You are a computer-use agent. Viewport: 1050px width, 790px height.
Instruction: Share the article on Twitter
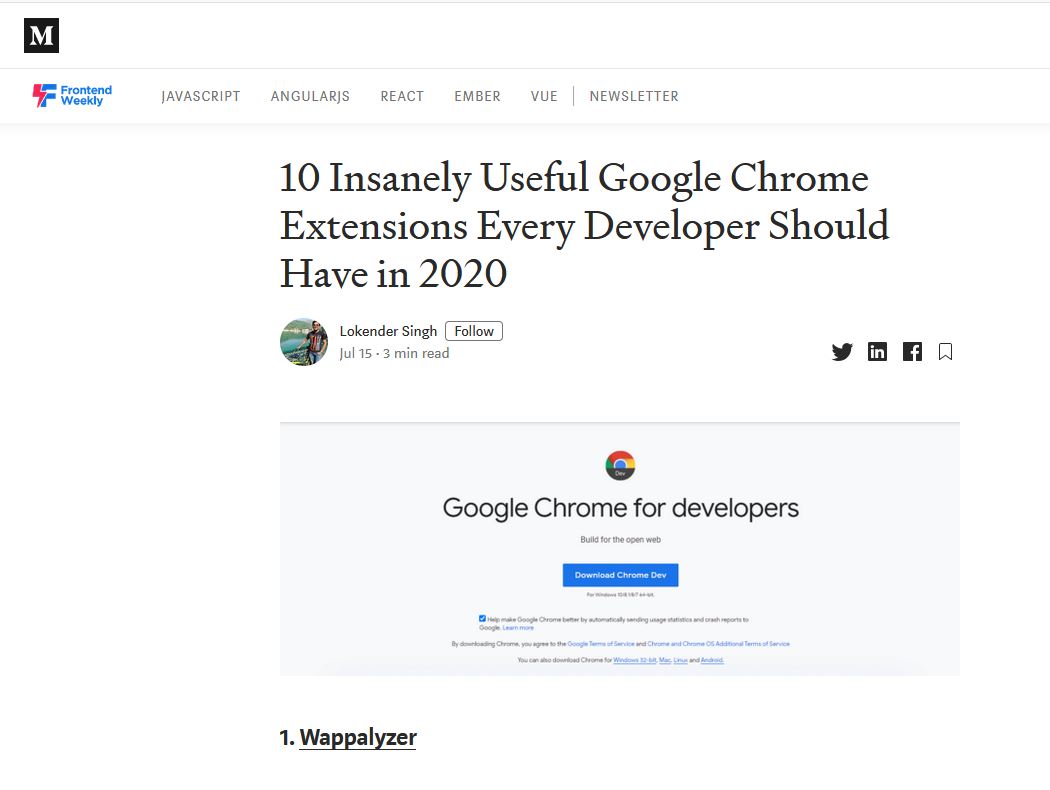pyautogui.click(x=842, y=351)
